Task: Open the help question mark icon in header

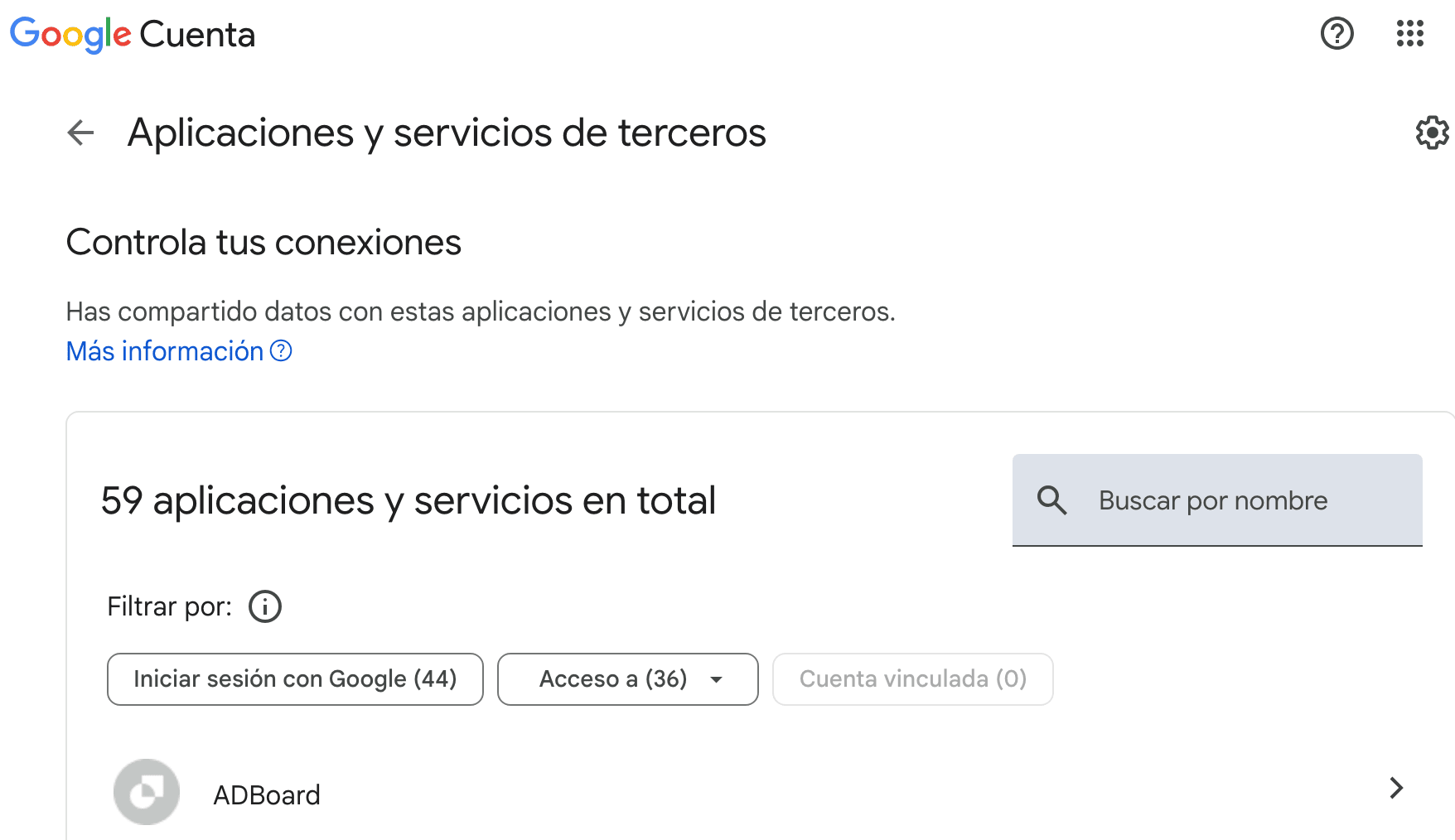Action: pos(1337,34)
